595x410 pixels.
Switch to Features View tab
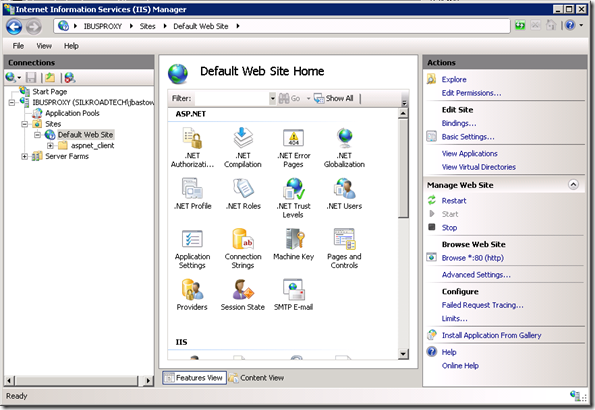tap(195, 378)
